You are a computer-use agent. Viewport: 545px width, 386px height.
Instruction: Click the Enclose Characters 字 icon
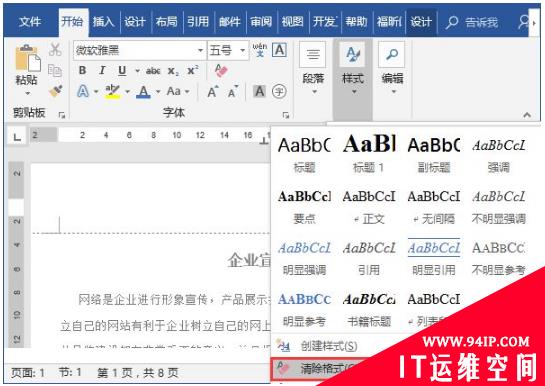279,92
